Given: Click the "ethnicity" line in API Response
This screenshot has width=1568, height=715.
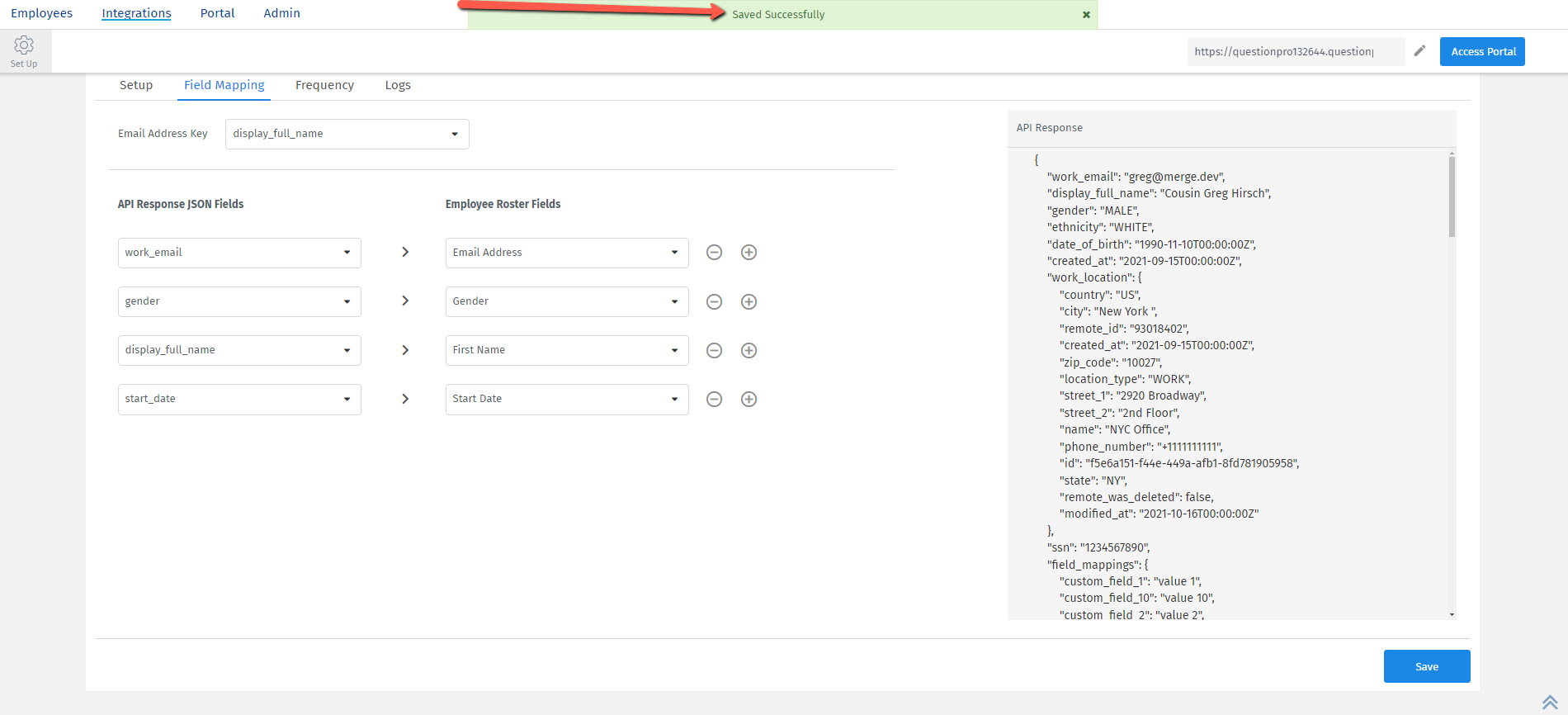Looking at the screenshot, I should 1100,227.
